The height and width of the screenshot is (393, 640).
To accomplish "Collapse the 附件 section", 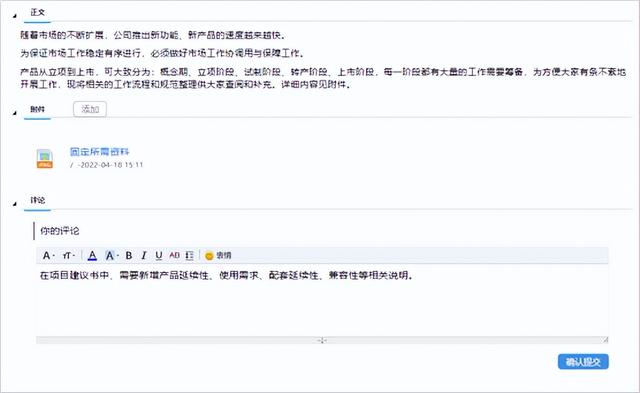I will coord(15,113).
